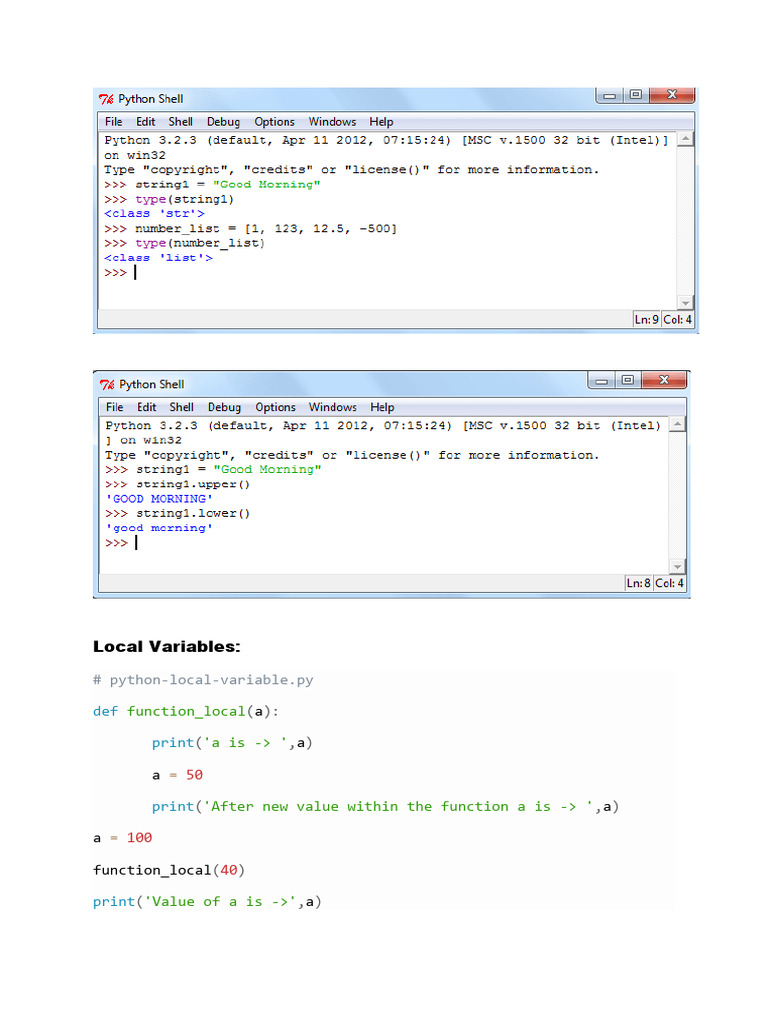Open the Debug menu in the lower shell window

tap(224, 407)
